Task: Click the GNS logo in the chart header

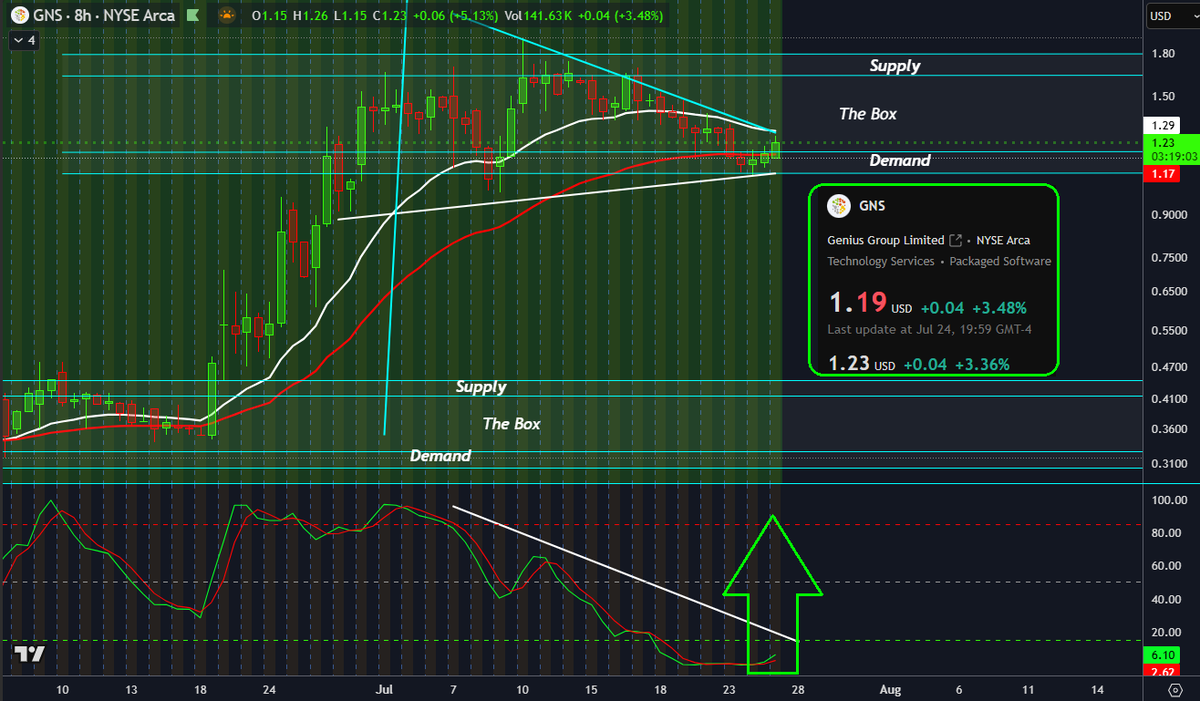Action: pyautogui.click(x=18, y=16)
